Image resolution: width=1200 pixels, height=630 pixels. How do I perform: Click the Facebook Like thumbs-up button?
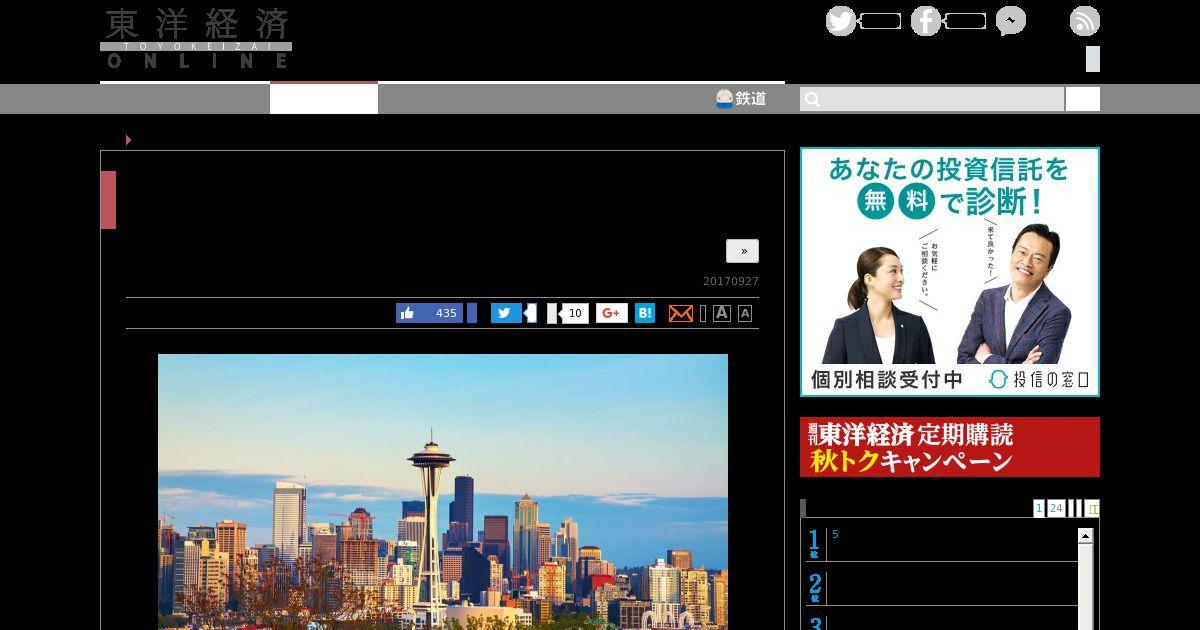430,313
